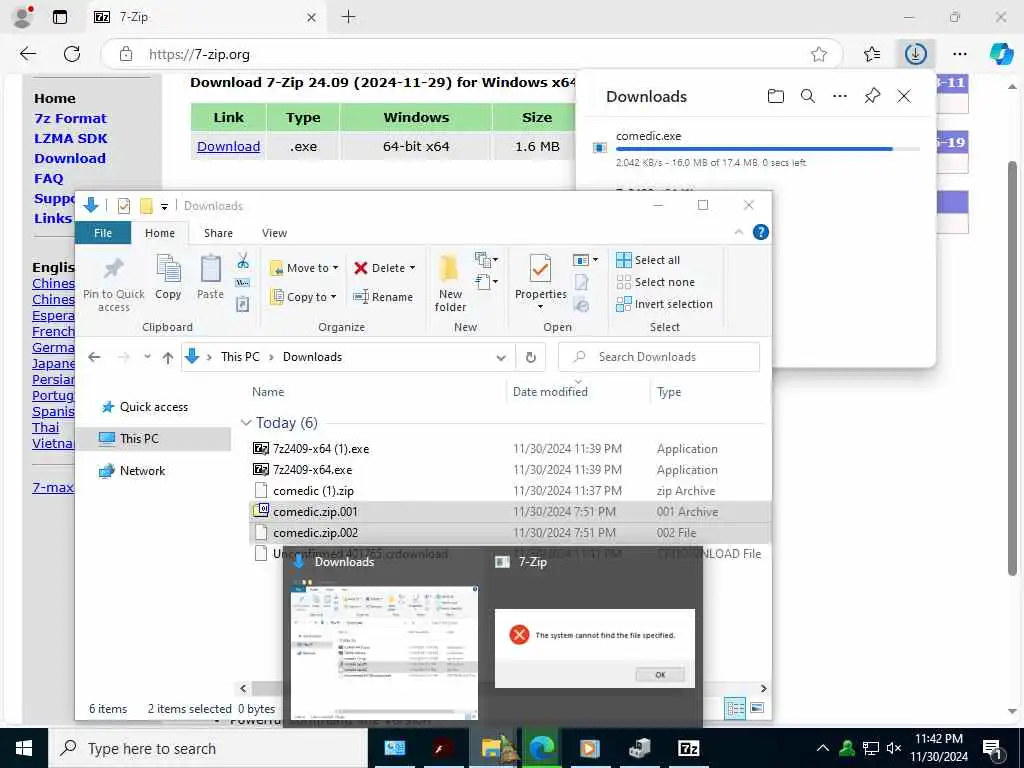The height and width of the screenshot is (768, 1024).
Task: Click Select all in the ribbon
Action: pos(648,260)
